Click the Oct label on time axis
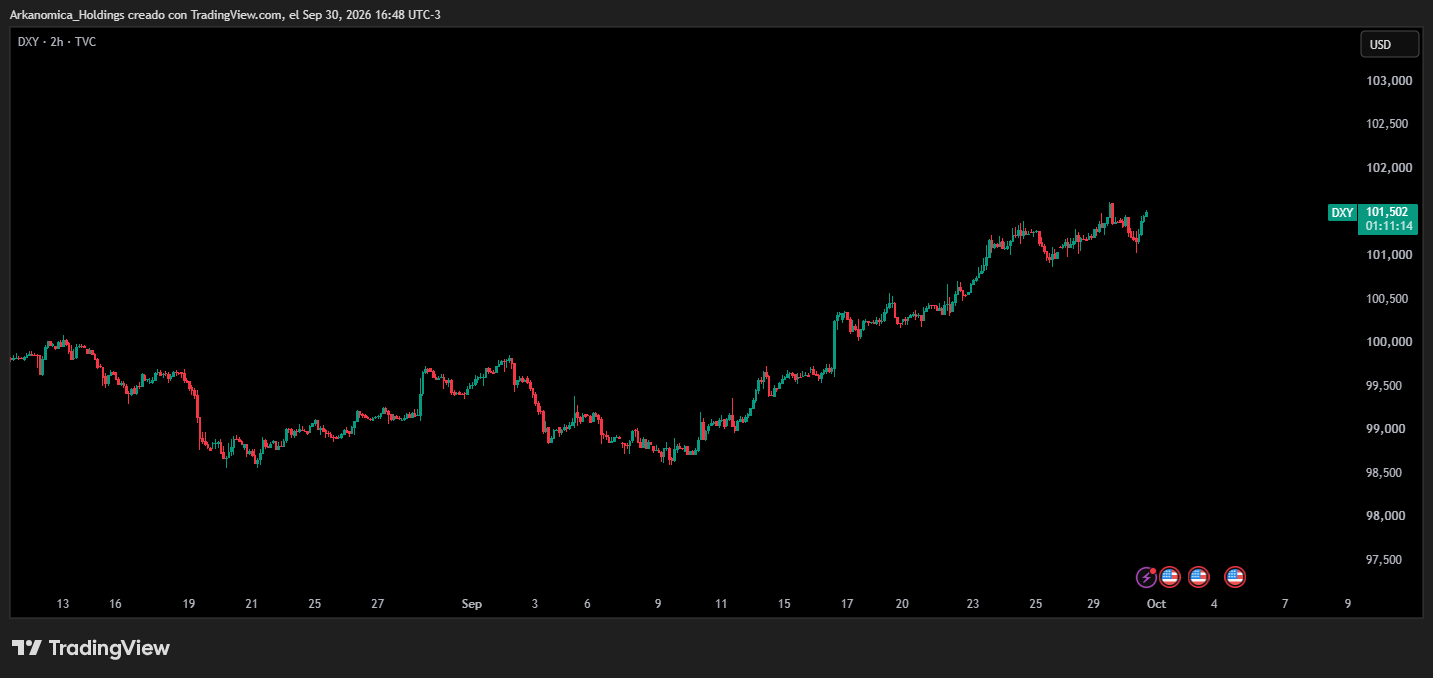The width and height of the screenshot is (1433, 678). click(1156, 604)
